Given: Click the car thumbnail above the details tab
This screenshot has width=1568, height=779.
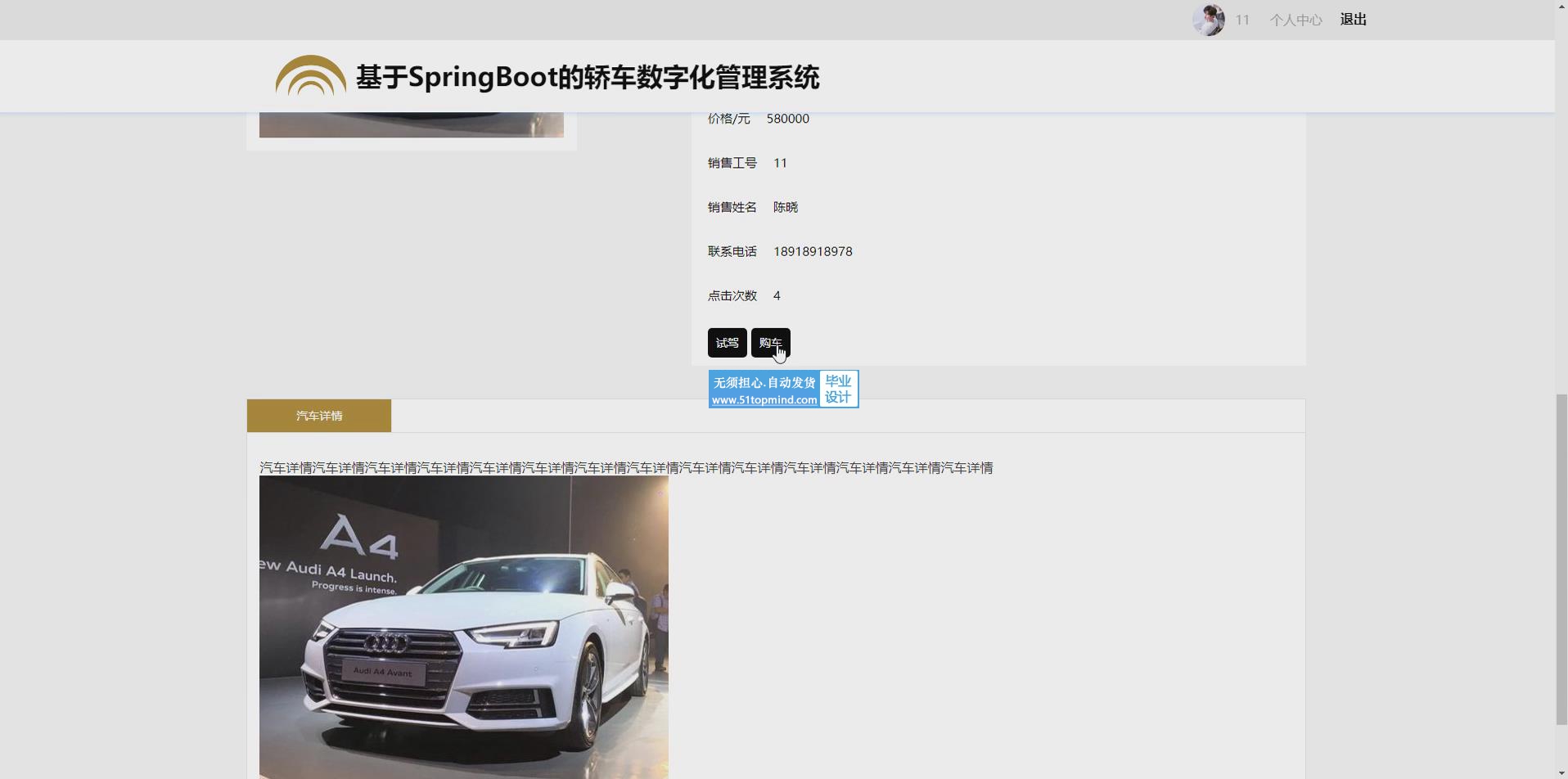Looking at the screenshot, I should coord(412,125).
